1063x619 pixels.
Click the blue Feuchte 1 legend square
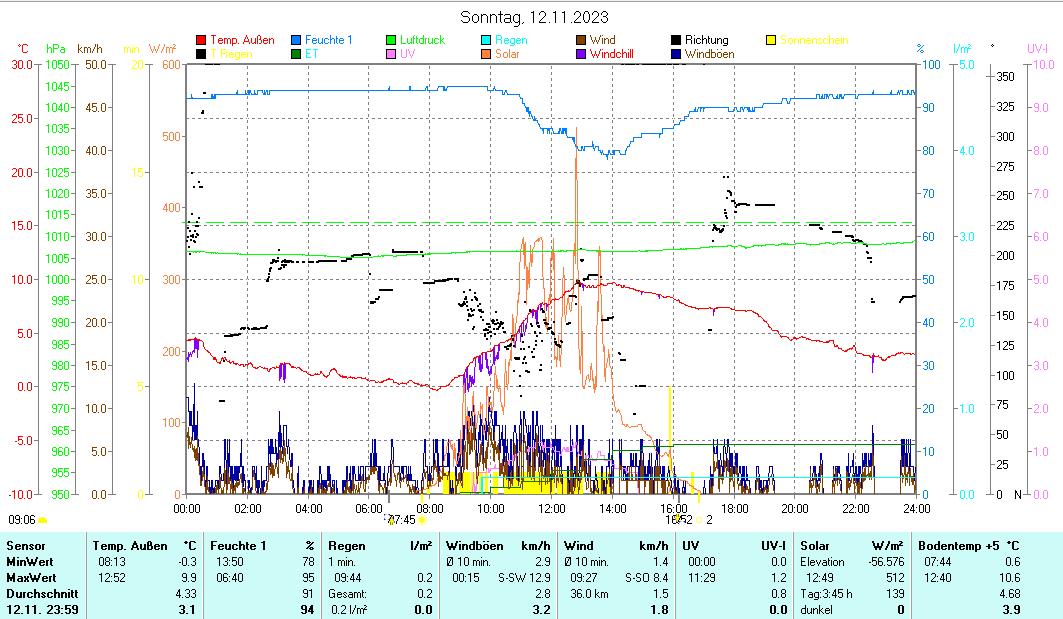pyautogui.click(x=296, y=40)
